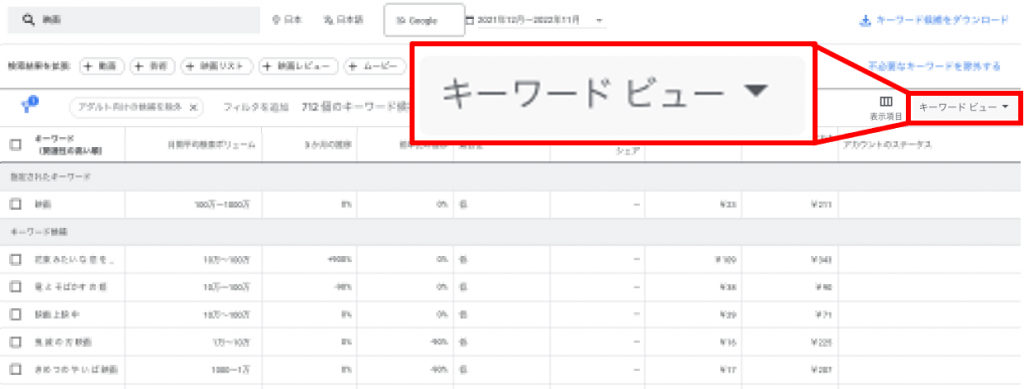Change the 日本 location target
Image resolution: width=1024 pixels, height=389 pixels.
tap(287, 20)
